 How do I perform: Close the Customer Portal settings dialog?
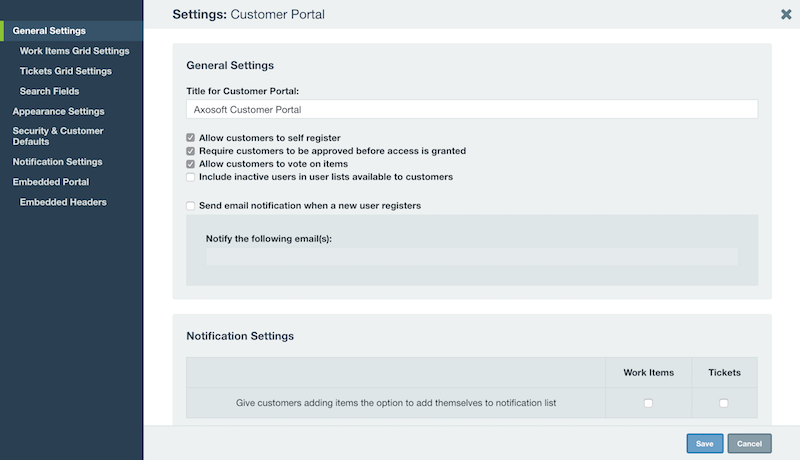pos(786,14)
